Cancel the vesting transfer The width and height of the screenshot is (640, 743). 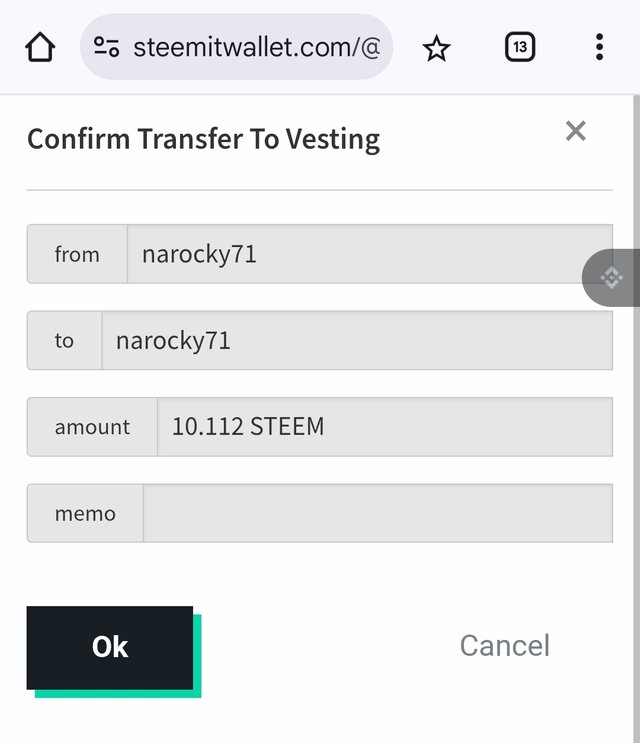click(x=505, y=645)
